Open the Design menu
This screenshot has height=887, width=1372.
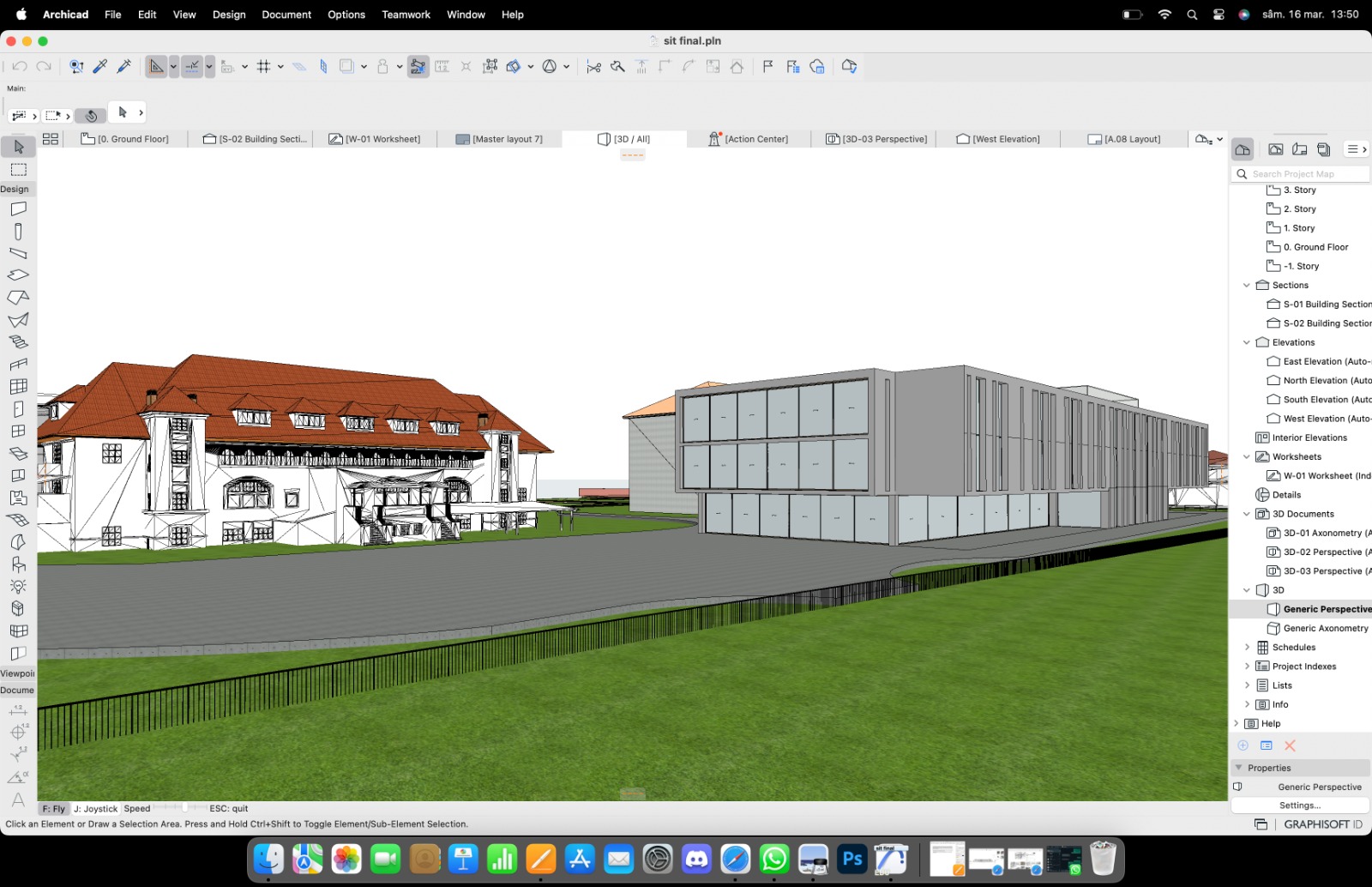[x=229, y=15]
